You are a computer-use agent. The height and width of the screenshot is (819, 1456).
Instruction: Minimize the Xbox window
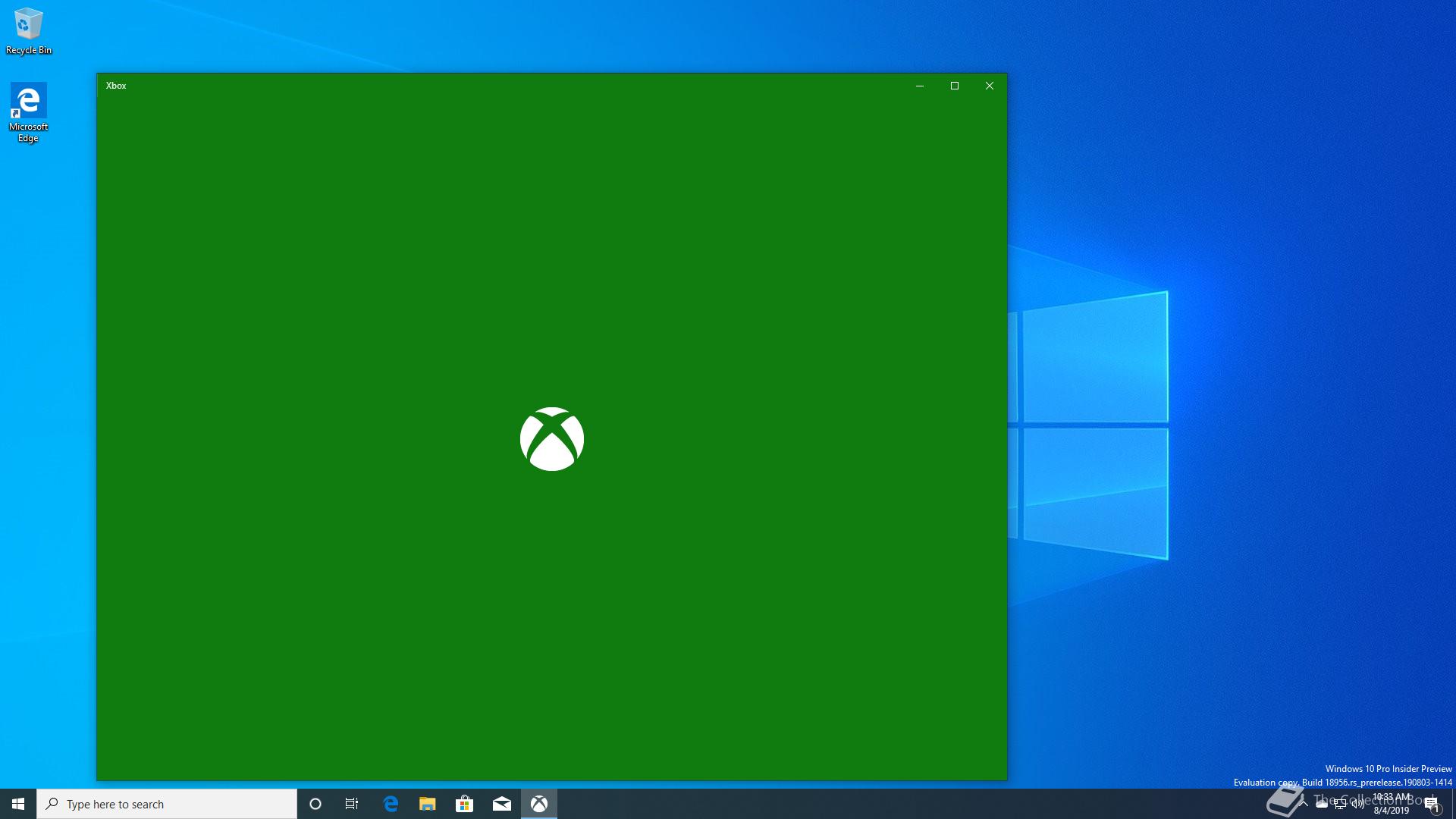tap(920, 86)
